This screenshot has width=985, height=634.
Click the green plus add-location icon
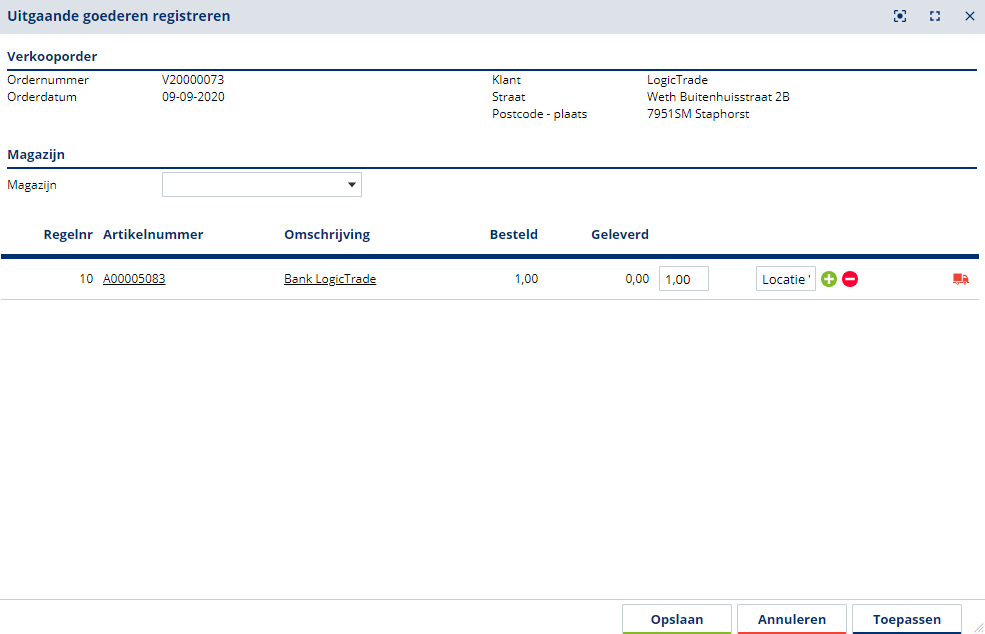click(828, 279)
